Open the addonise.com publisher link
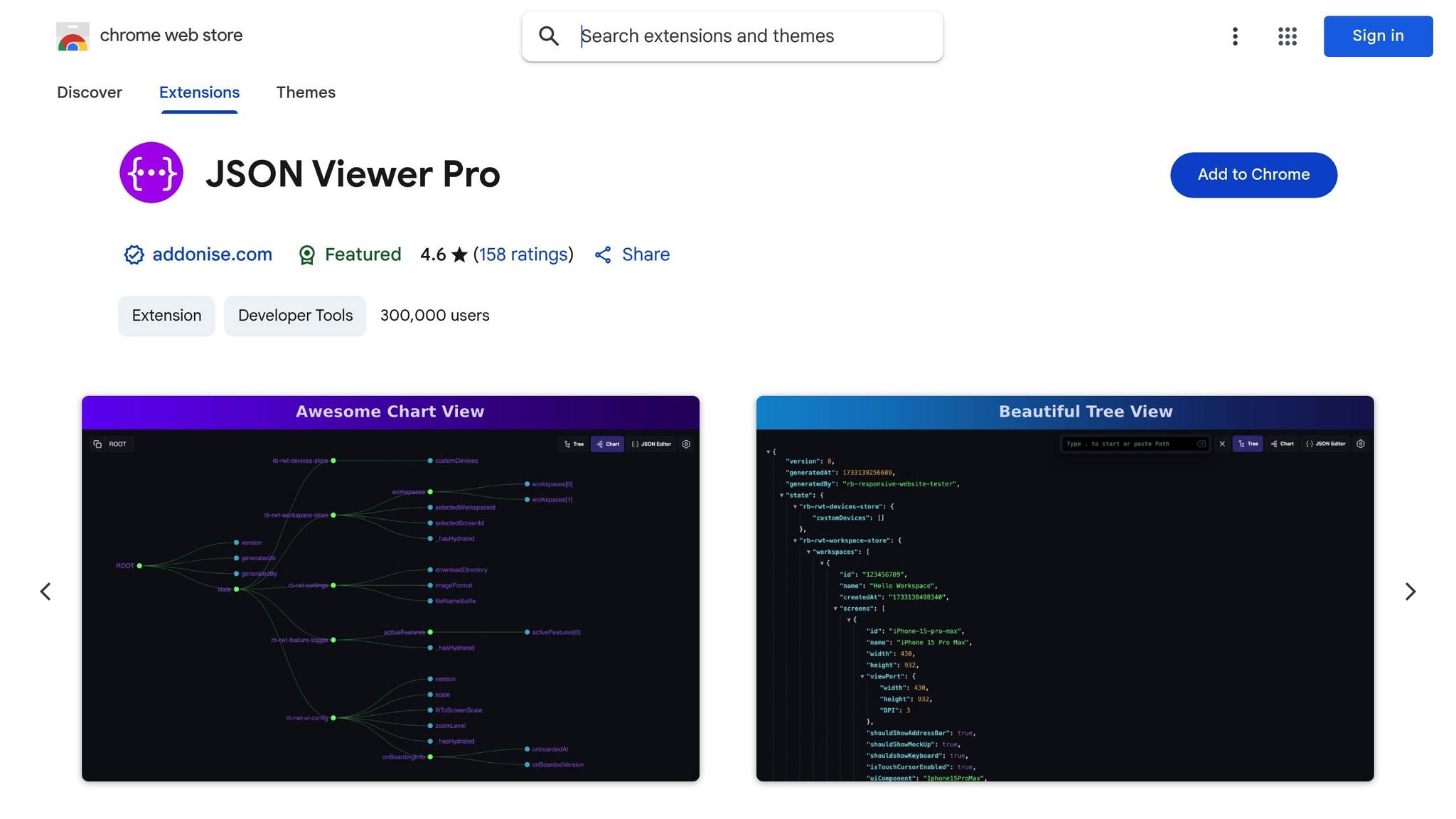Image resolution: width=1456 pixels, height=819 pixels. pyautogui.click(x=212, y=255)
